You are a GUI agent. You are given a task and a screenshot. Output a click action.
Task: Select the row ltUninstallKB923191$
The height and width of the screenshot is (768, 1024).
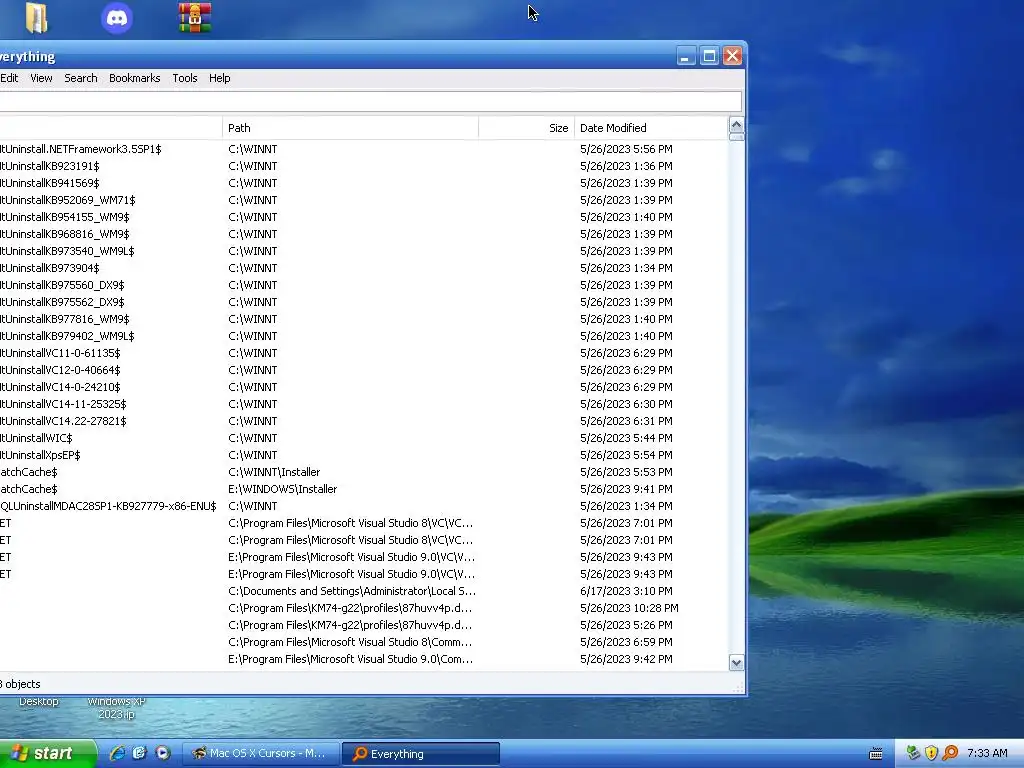364,166
